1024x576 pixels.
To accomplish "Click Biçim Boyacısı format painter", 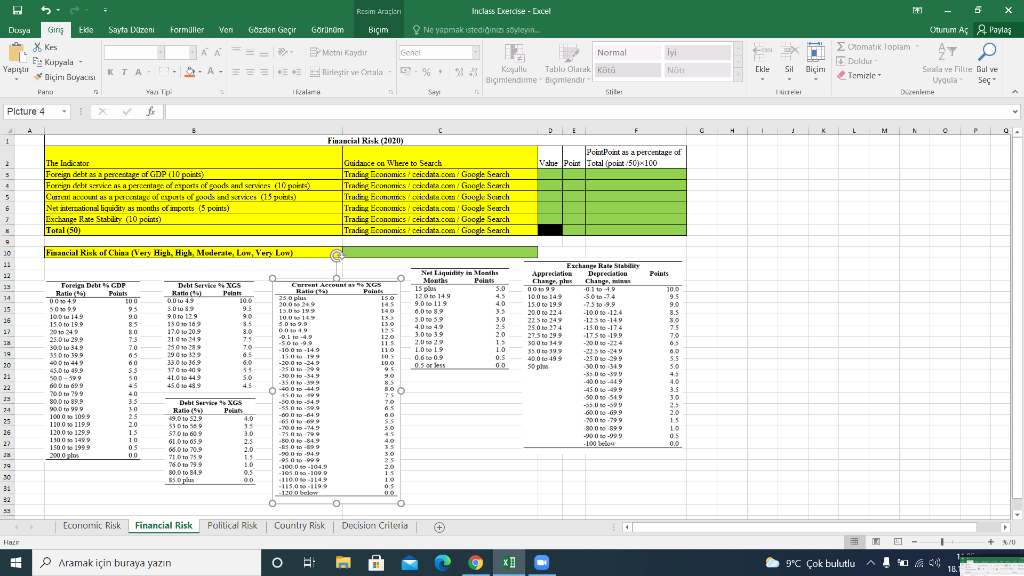I will 64,76.
